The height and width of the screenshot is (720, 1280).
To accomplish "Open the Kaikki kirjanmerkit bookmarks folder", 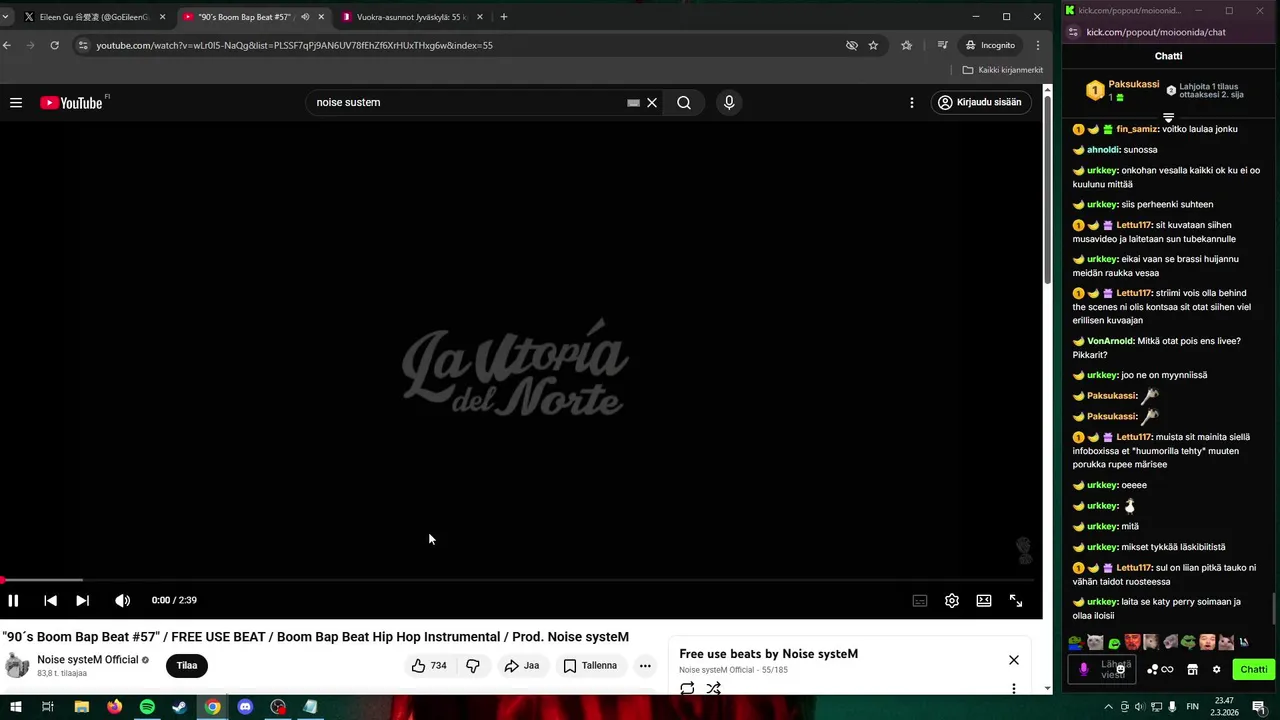I will (1002, 70).
